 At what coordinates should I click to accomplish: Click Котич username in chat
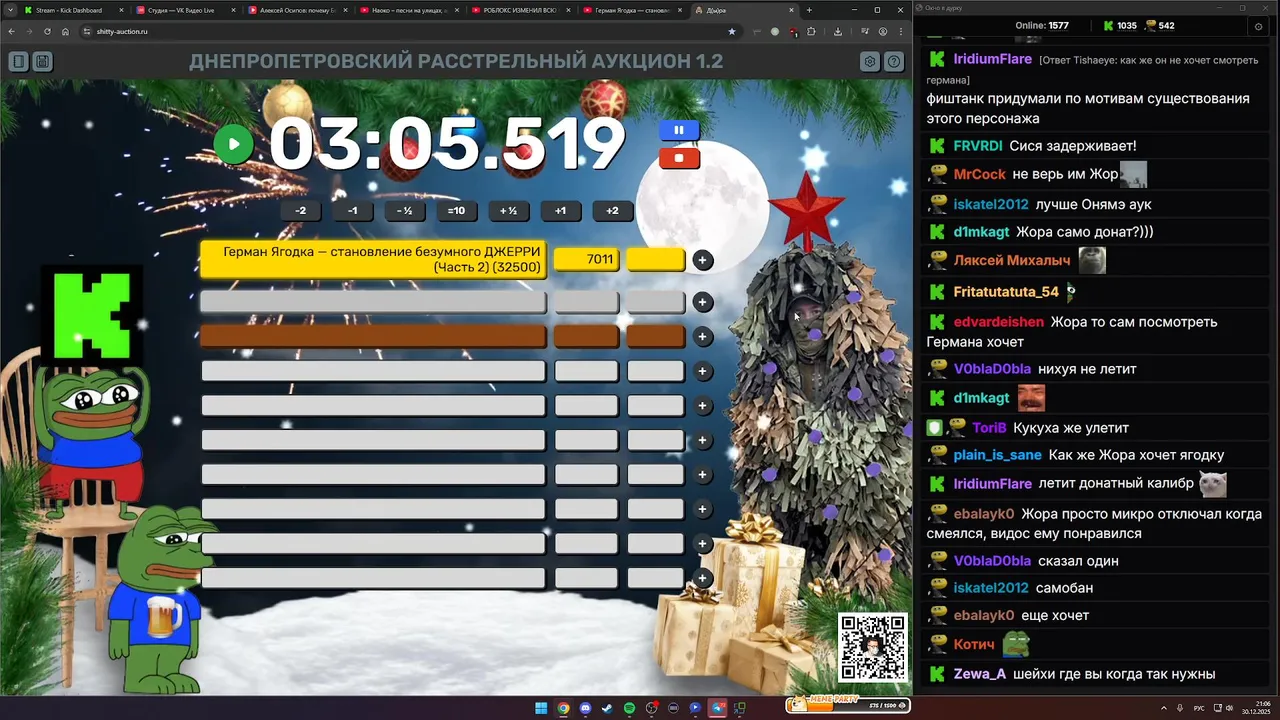[x=973, y=645]
